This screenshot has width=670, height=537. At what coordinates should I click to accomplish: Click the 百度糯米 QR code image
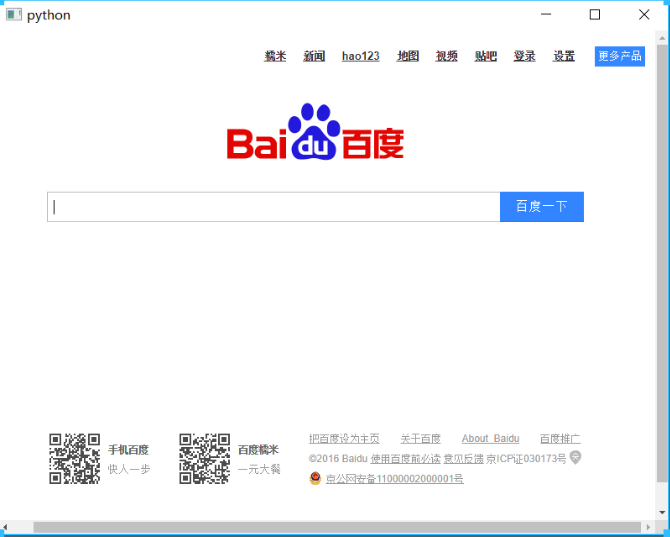[x=205, y=459]
